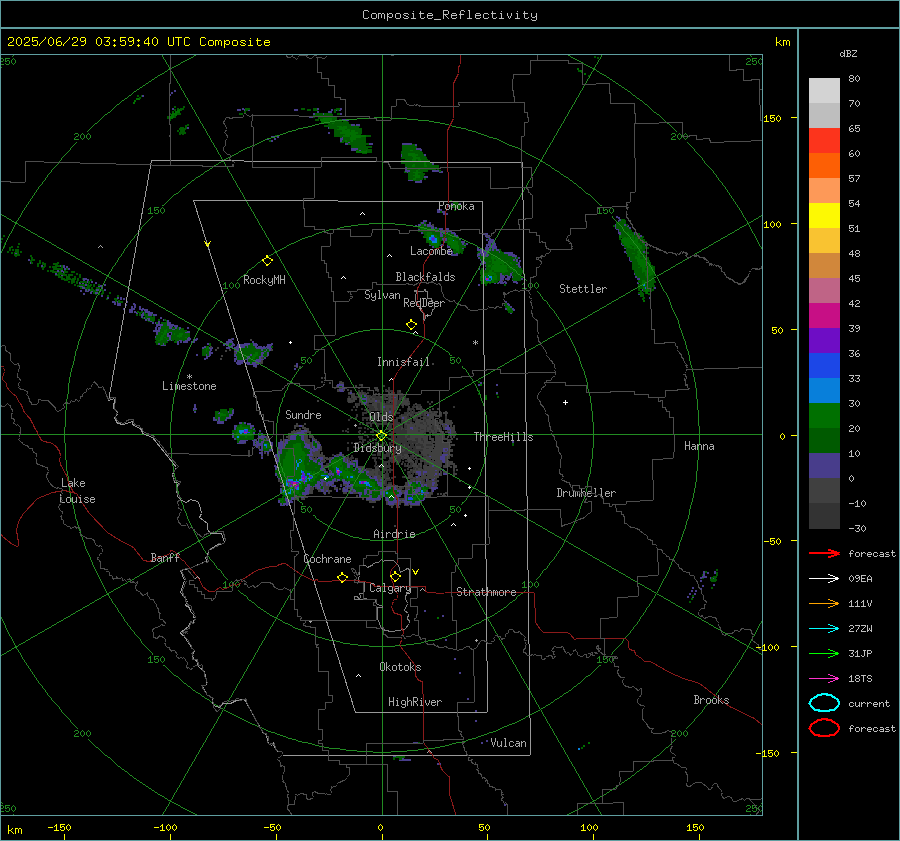Click the Cochrane city label
The height and width of the screenshot is (841, 900).
click(x=327, y=559)
